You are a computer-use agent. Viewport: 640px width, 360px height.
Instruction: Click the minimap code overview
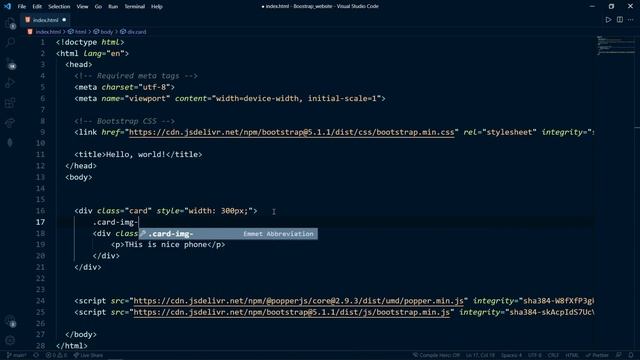tap(616, 46)
